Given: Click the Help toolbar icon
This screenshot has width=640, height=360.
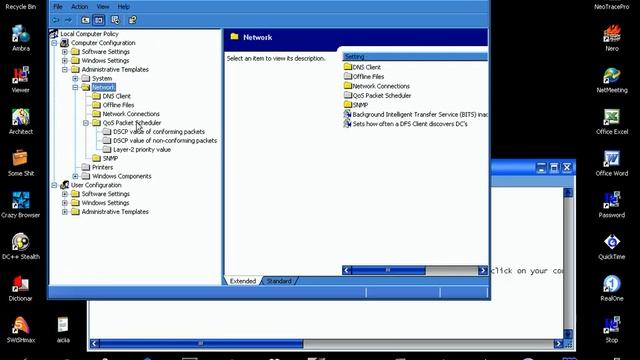Looking at the screenshot, I should [132, 20].
